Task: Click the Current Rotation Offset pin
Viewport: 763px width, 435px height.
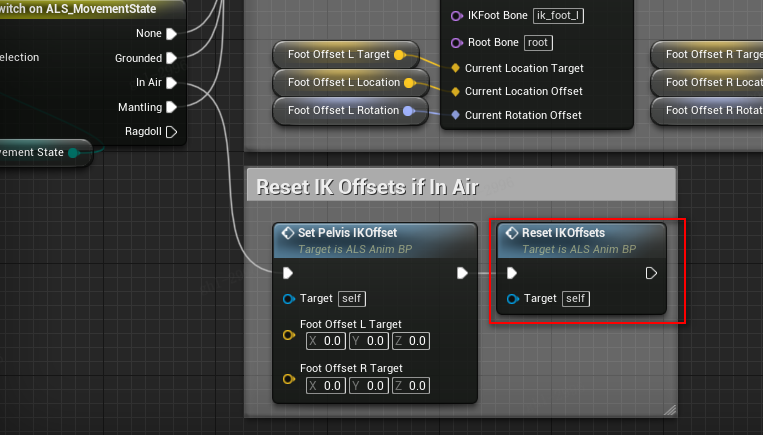Action: pos(455,115)
